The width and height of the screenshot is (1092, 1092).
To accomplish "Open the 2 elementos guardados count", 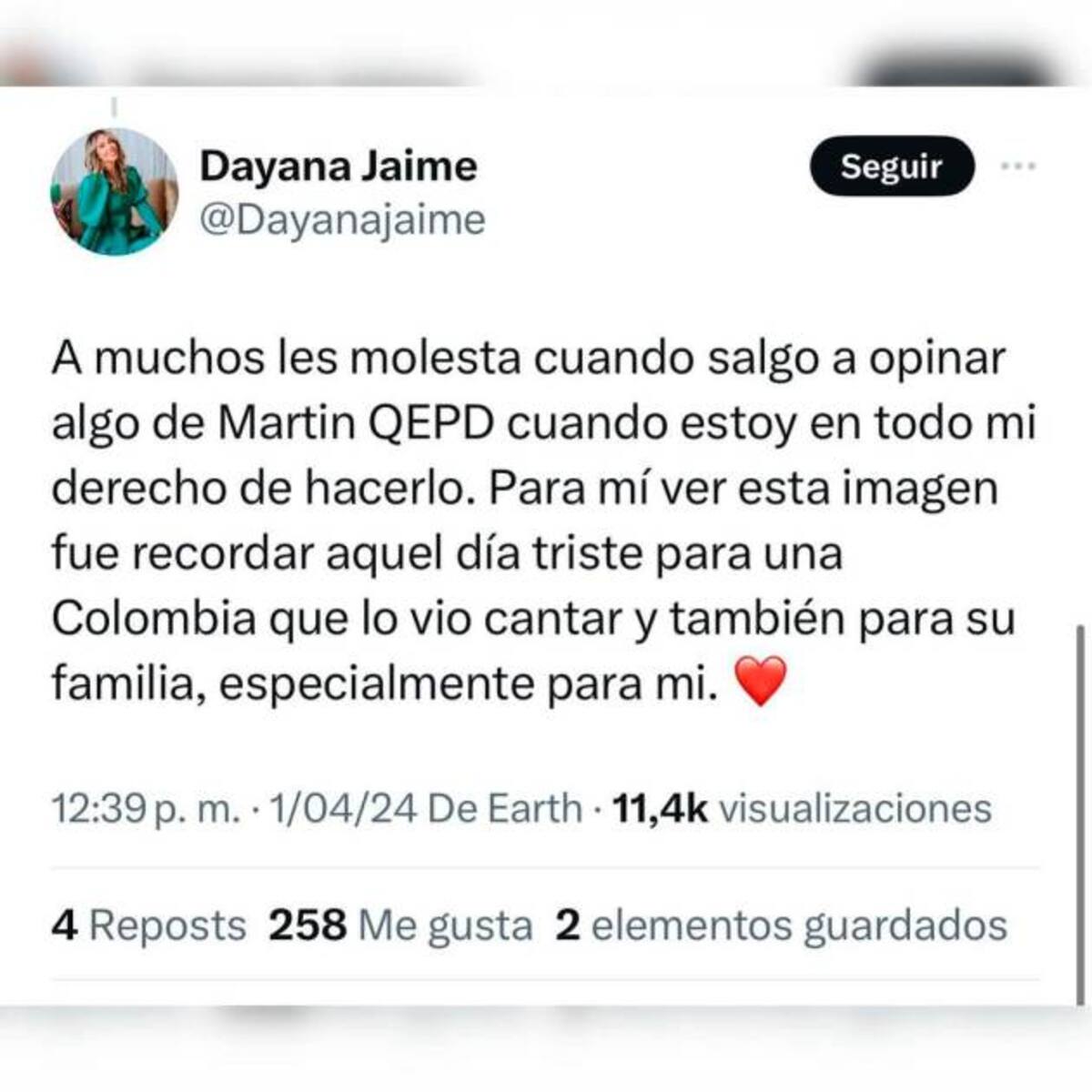I will point(782,925).
